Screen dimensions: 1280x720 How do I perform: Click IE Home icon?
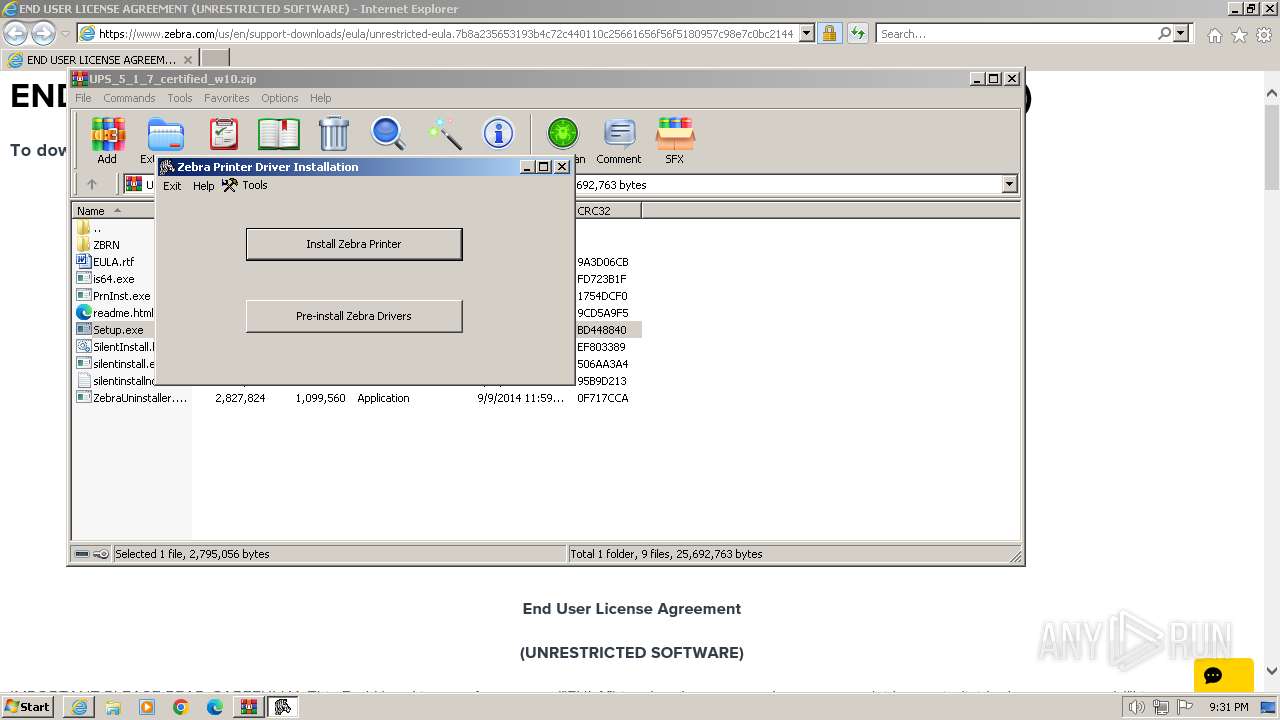click(x=1214, y=35)
